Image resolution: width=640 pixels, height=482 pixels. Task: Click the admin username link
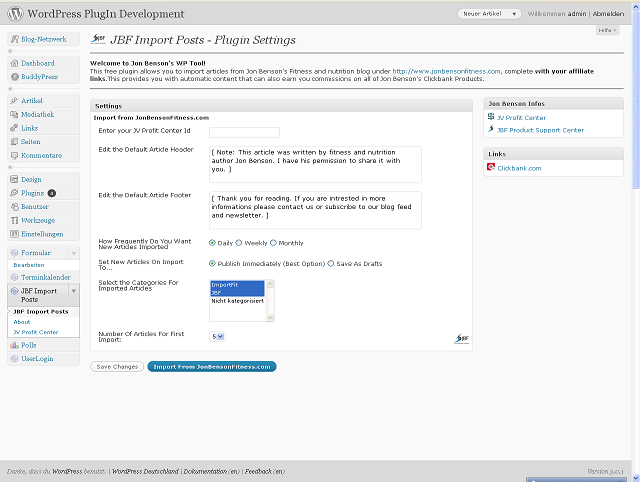[577, 14]
